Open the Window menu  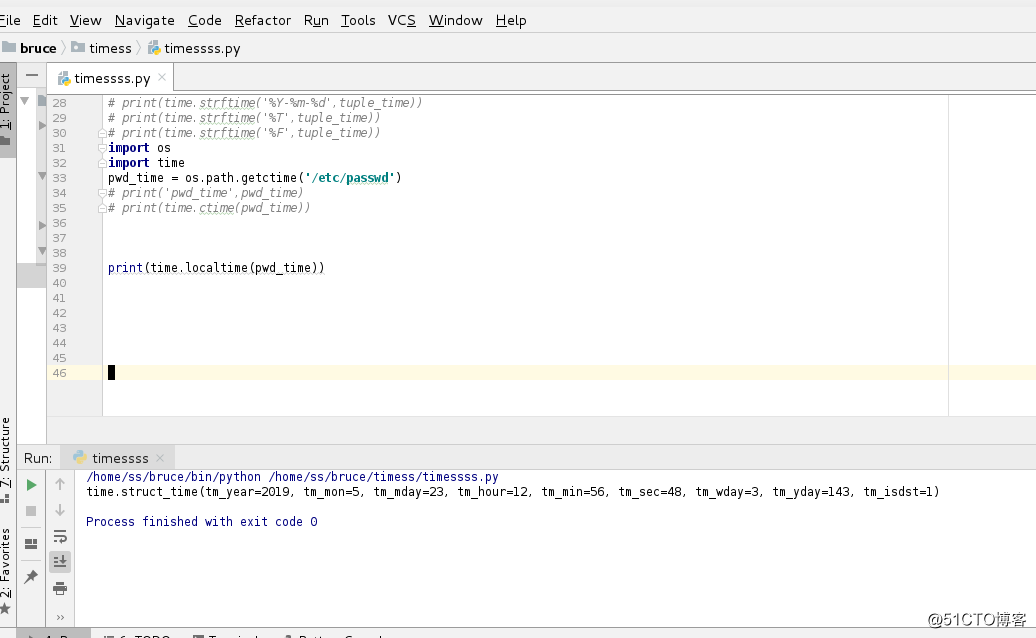[456, 20]
